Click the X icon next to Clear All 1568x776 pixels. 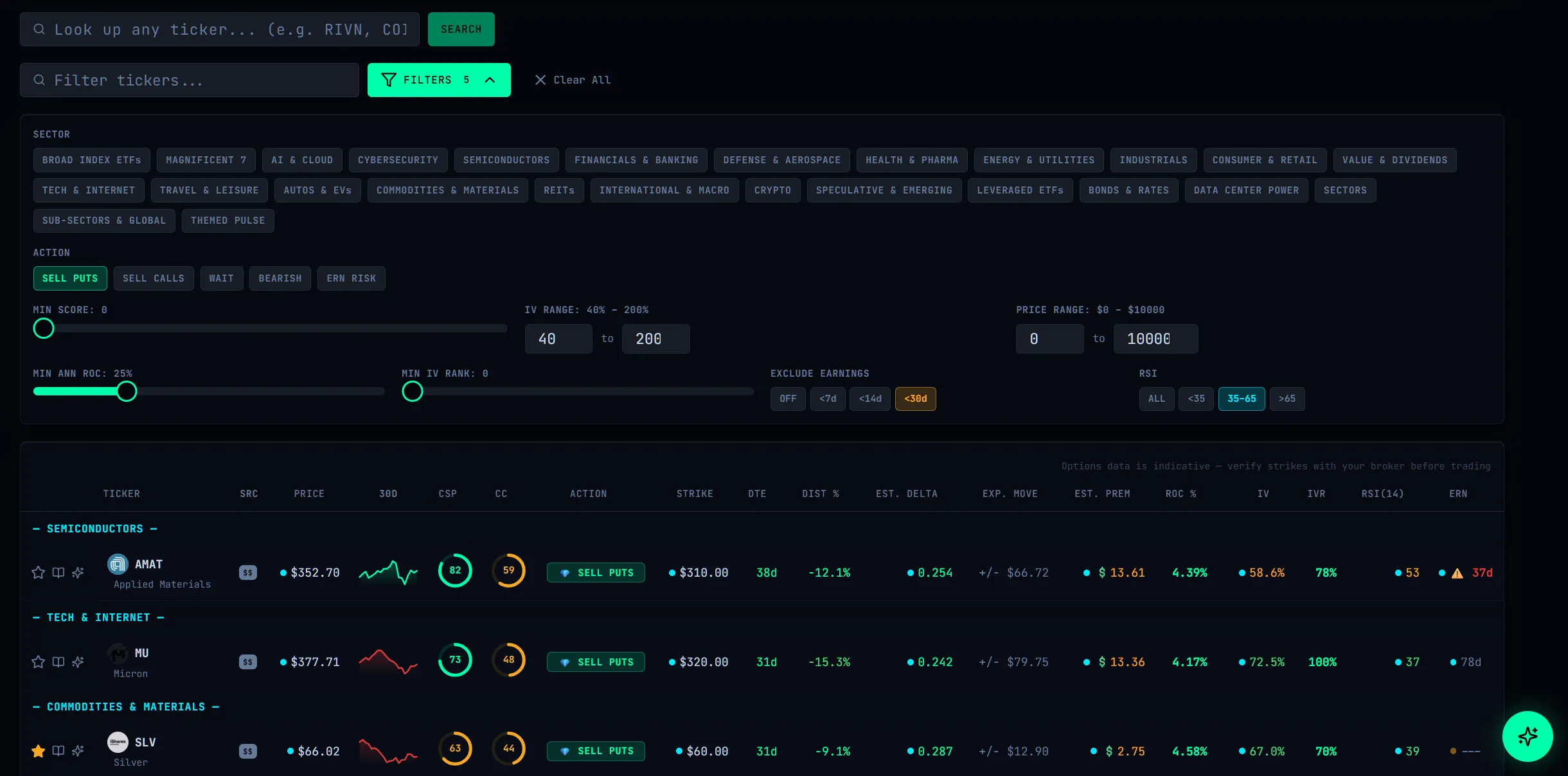540,80
